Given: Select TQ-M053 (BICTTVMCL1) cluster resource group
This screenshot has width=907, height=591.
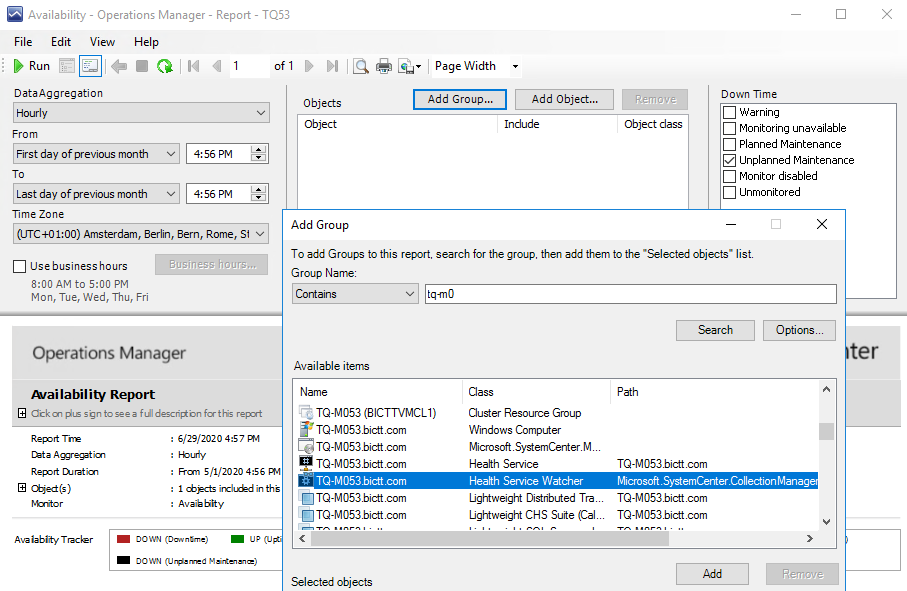Looking at the screenshot, I should 376,413.
